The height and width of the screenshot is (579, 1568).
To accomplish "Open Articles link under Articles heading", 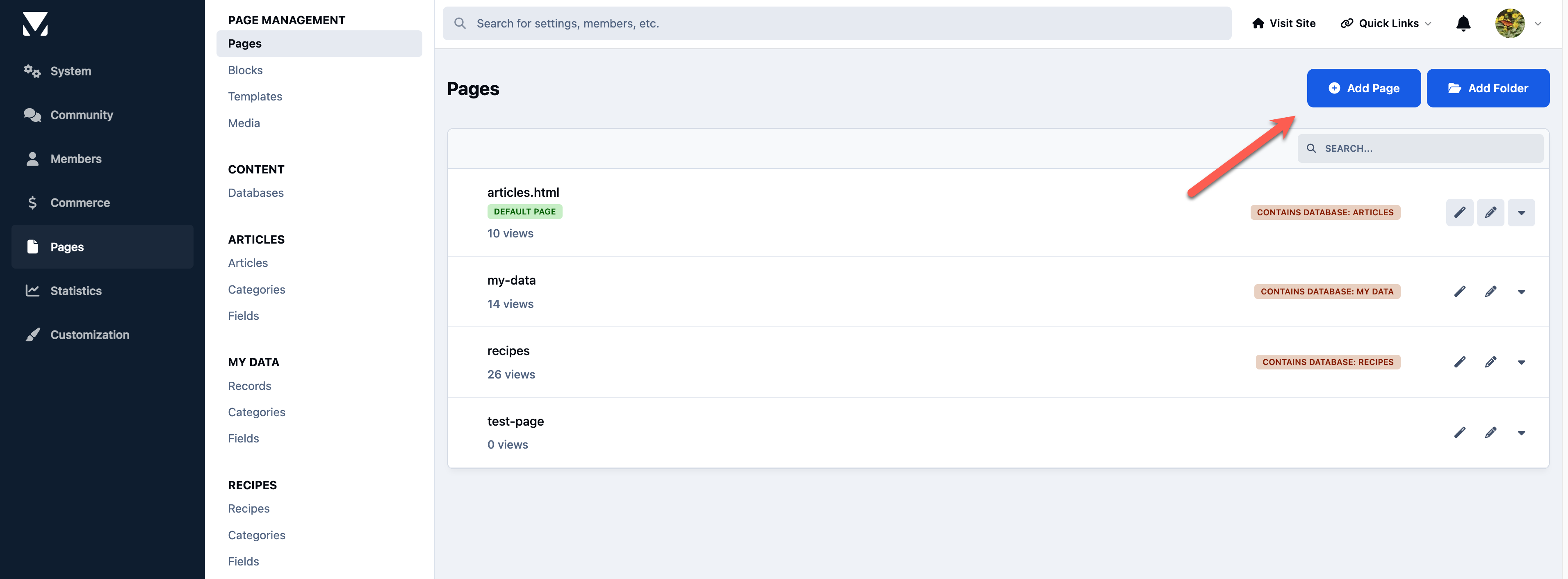I will (248, 263).
